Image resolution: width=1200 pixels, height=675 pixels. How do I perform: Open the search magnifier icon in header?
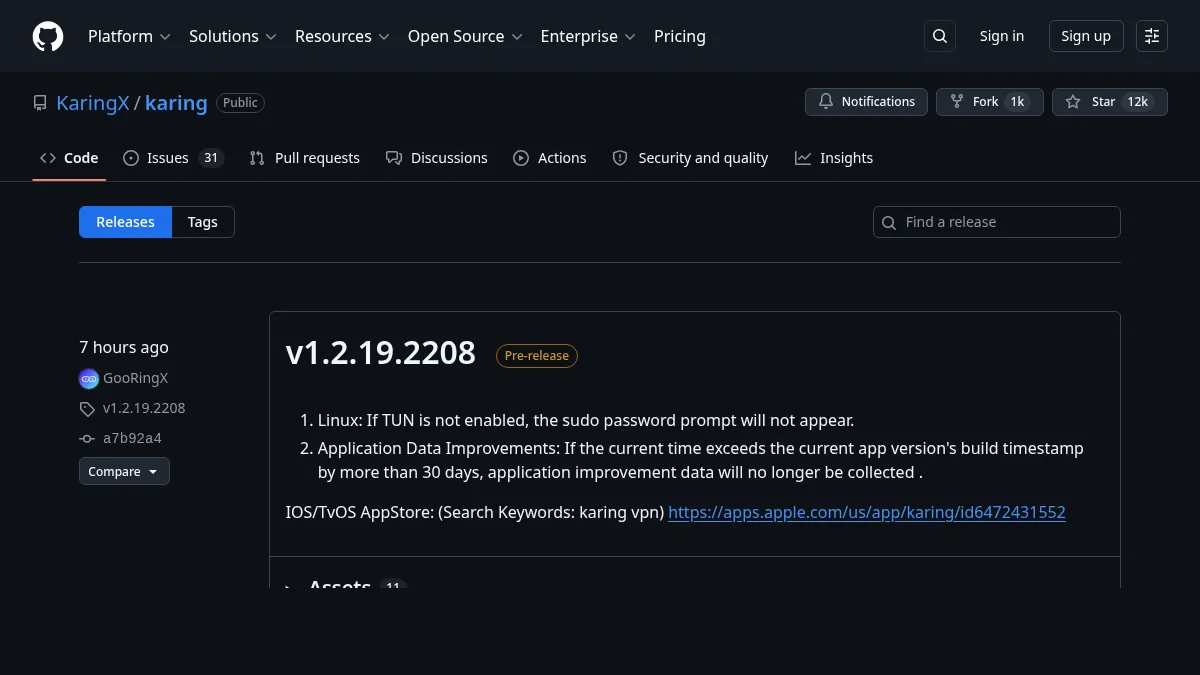tap(940, 36)
